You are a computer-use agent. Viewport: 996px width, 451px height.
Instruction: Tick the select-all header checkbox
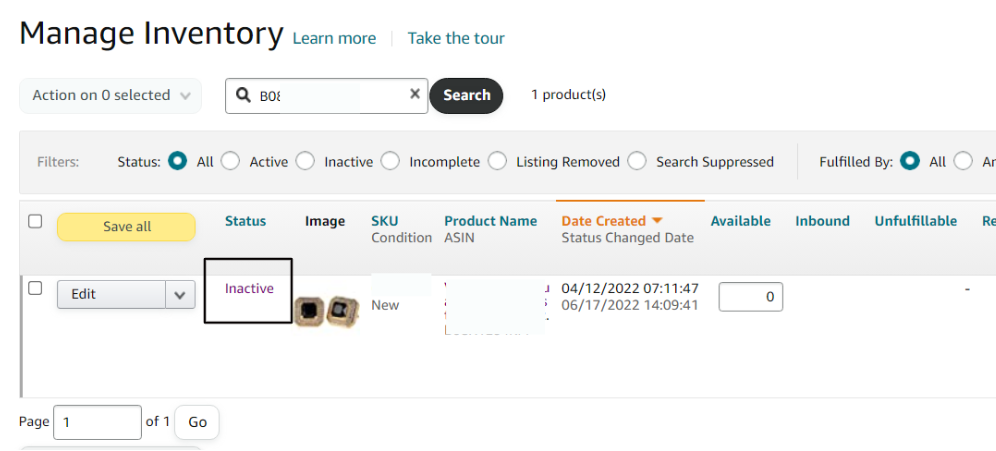pos(35,222)
